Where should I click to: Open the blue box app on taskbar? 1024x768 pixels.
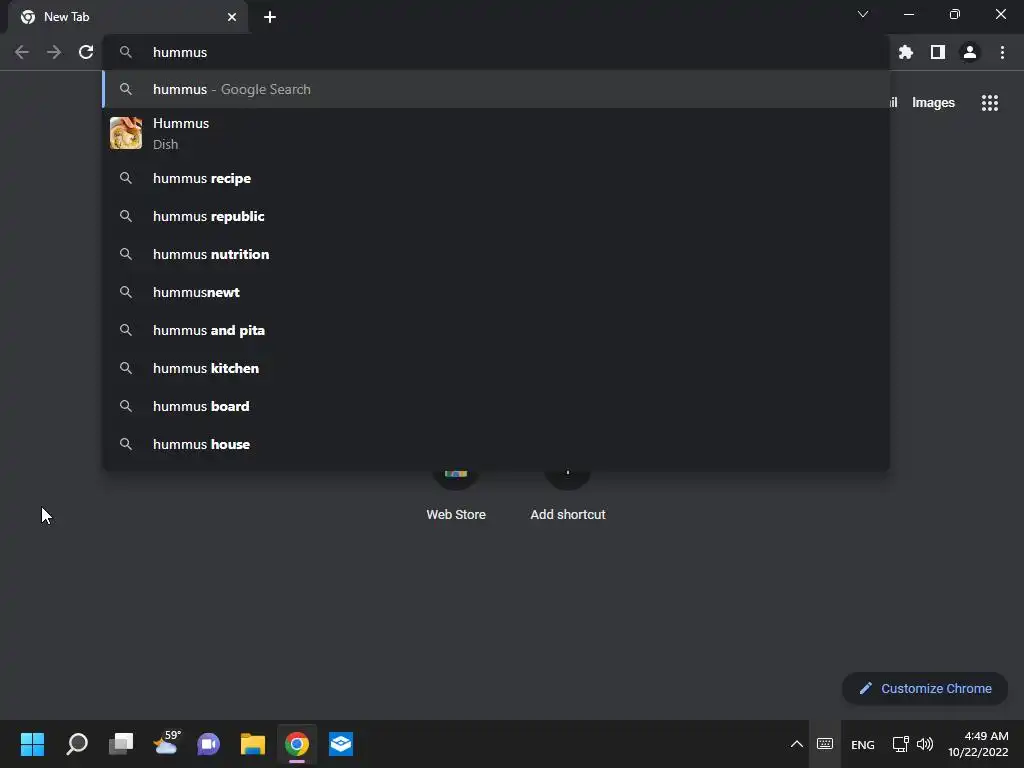(341, 744)
